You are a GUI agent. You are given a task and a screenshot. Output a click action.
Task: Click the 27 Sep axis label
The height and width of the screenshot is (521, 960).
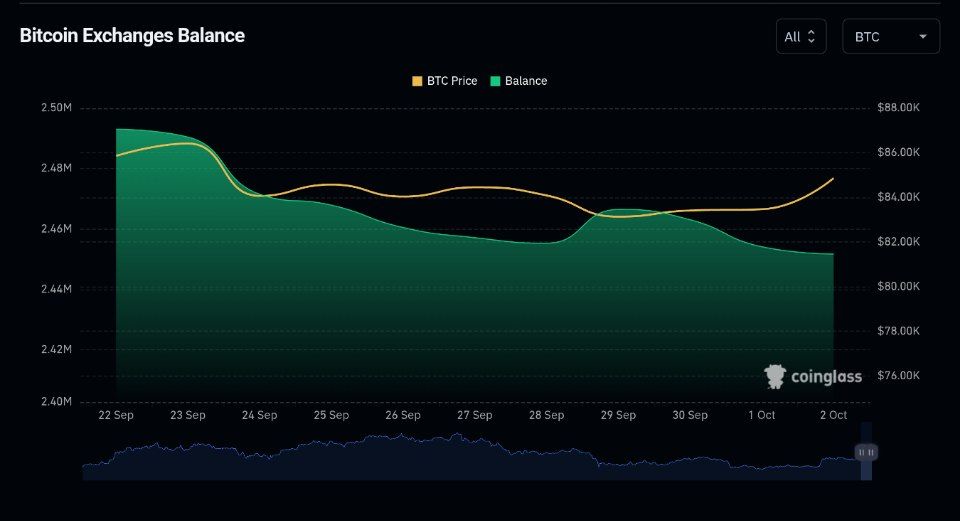tap(474, 415)
